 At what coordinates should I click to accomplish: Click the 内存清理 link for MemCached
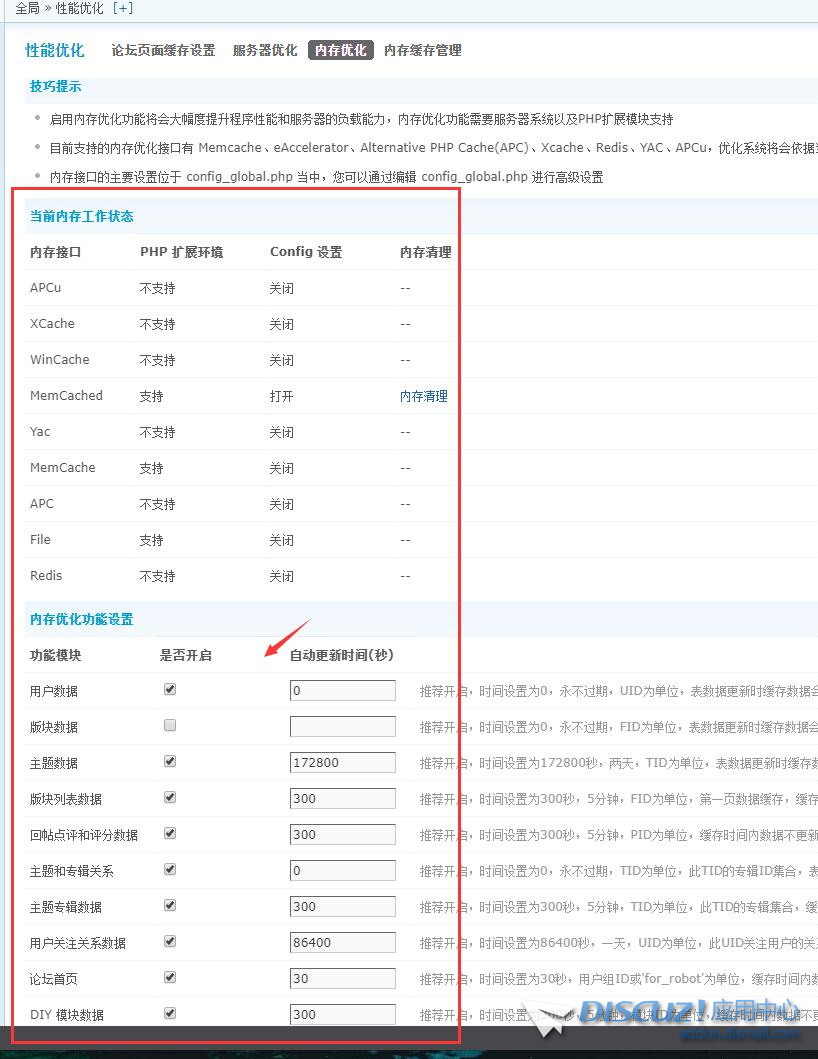coord(424,396)
